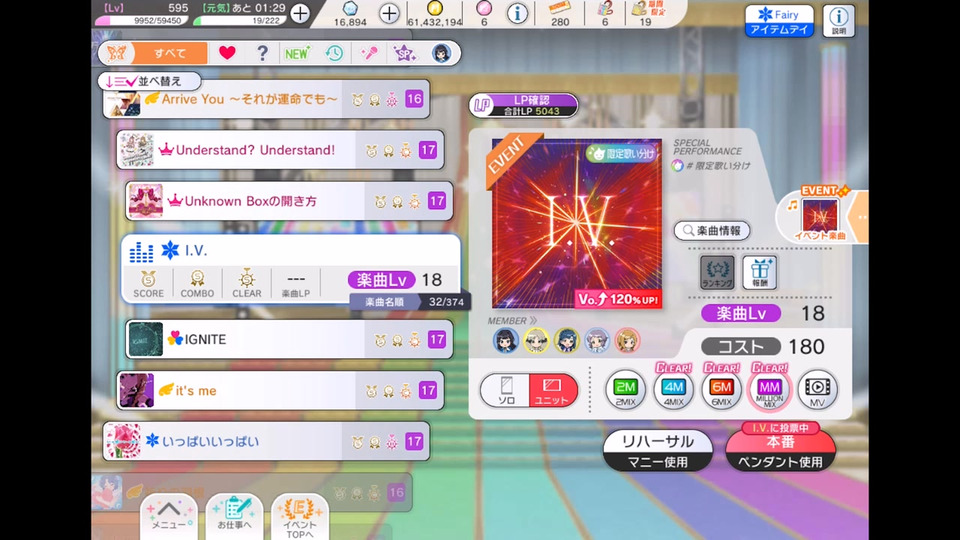This screenshot has height=540, width=960.
Task: Choose the SP star filter
Action: click(x=404, y=53)
